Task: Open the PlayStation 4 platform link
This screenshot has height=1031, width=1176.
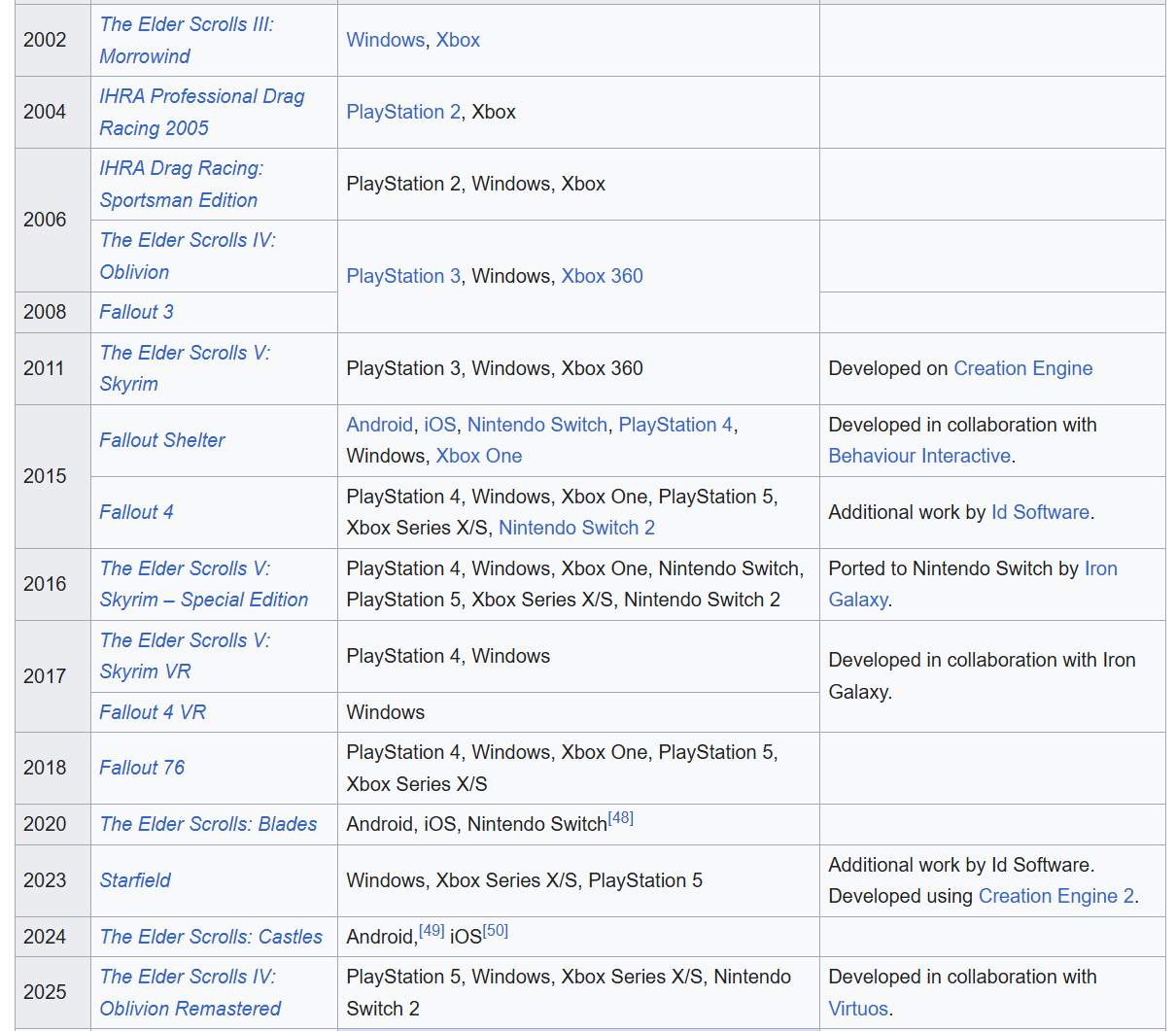Action: coord(675,425)
